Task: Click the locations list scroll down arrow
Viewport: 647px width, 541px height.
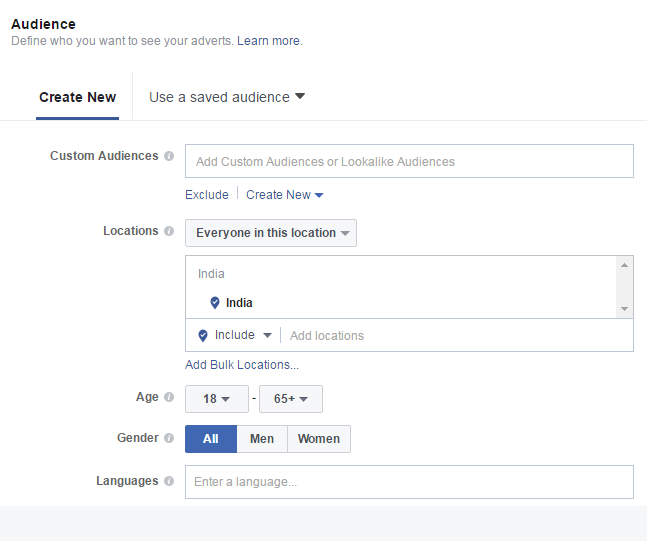Action: point(624,309)
